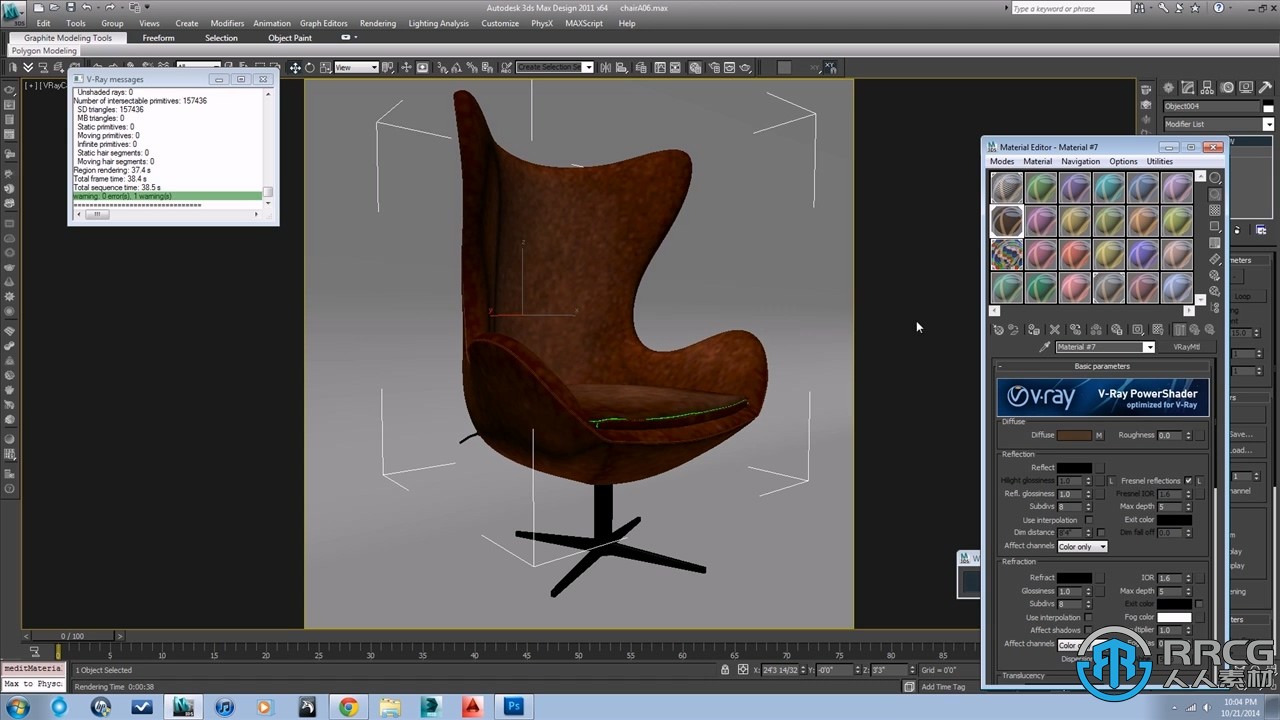This screenshot has height=720, width=1280.
Task: Toggle selection lock icon in status bar
Action: point(727,669)
